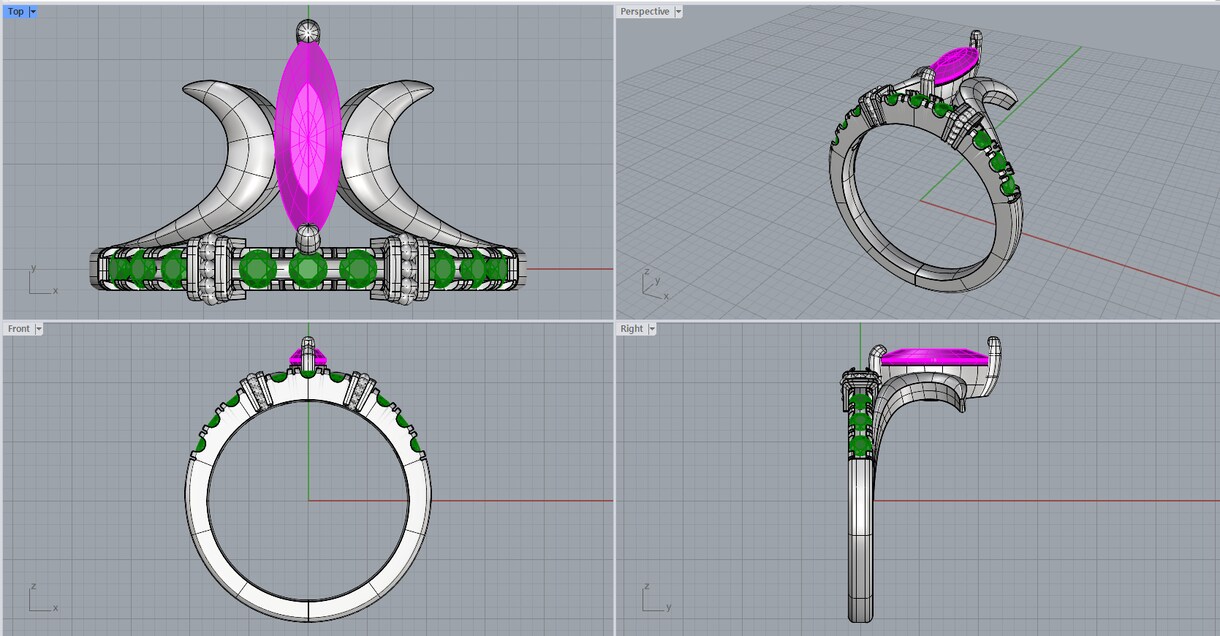This screenshot has height=636, width=1220.
Task: Select the upper prong above the marquise gem
Action: click(308, 31)
